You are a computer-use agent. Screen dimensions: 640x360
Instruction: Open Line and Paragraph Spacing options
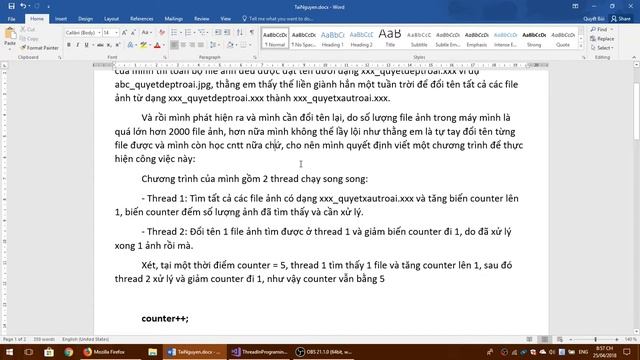(213, 44)
